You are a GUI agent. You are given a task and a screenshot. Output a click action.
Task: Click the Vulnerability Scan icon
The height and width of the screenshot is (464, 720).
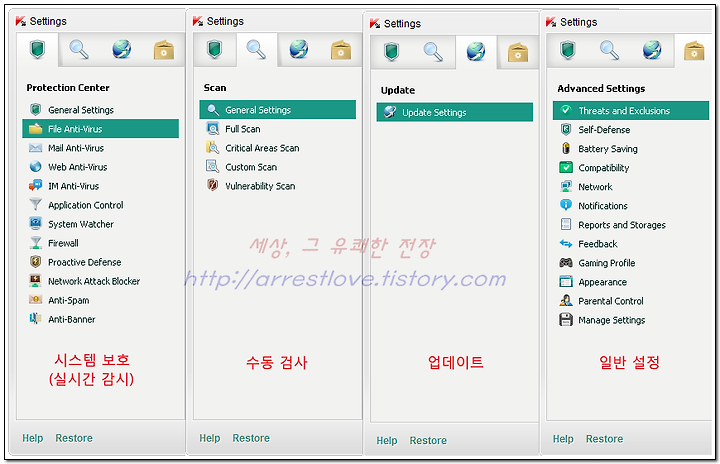click(213, 185)
